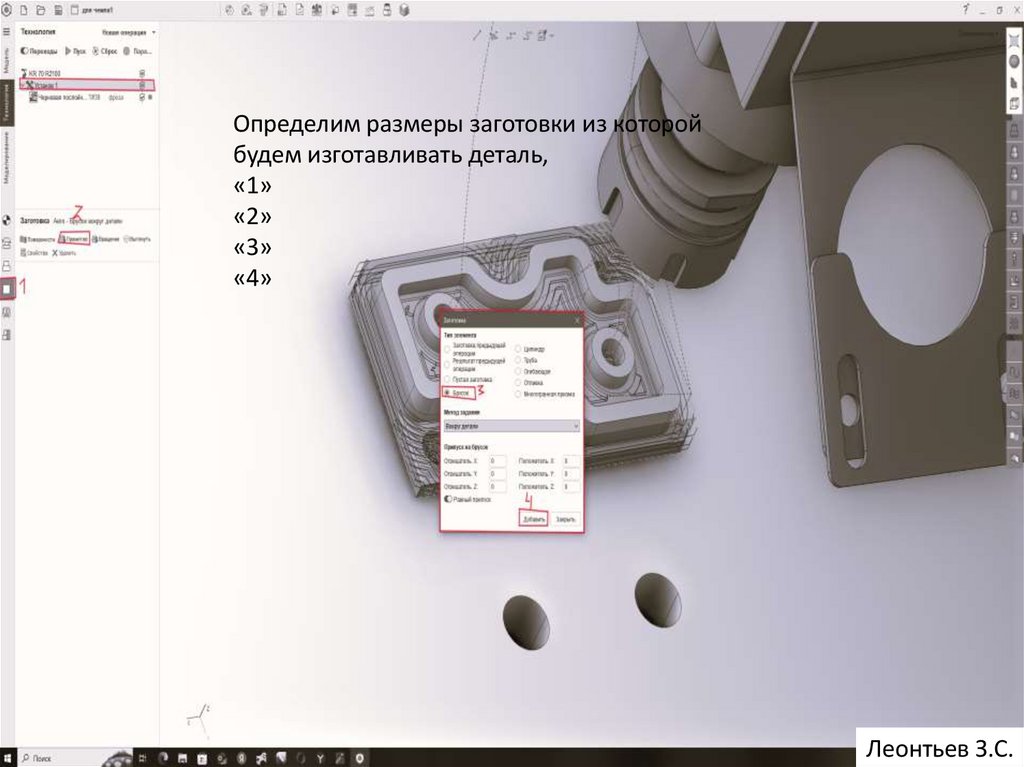This screenshot has width=1024, height=767.
Task: Click the negative X allowance input field
Action: 497,461
